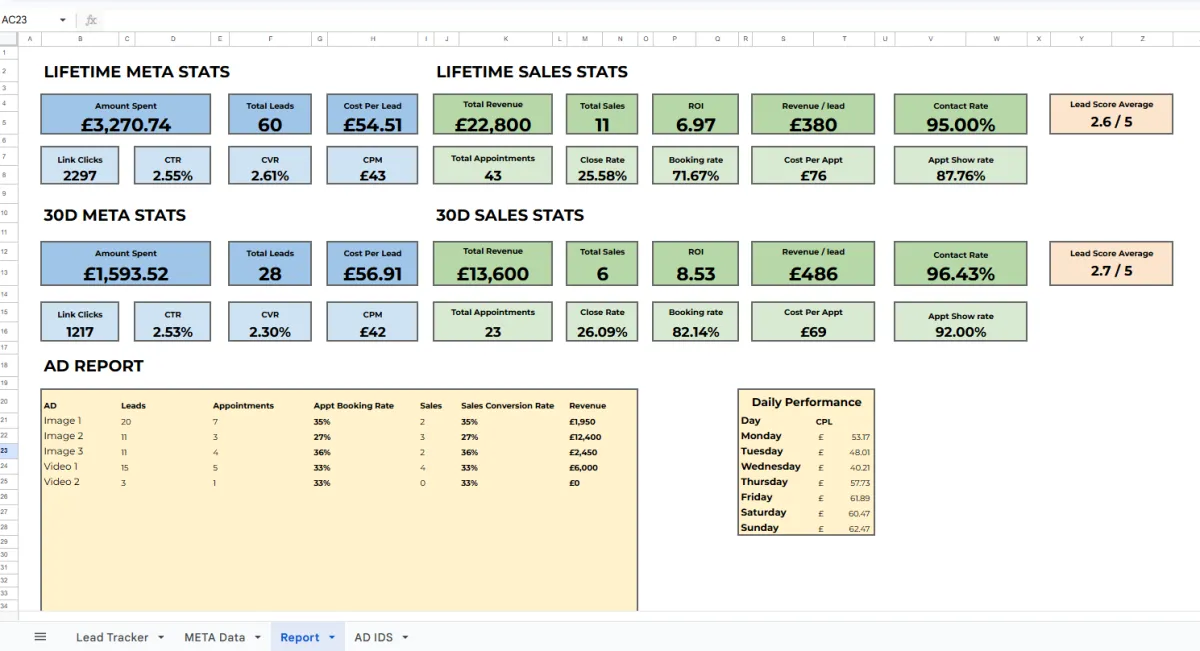1200x651 pixels.
Task: Open the Lead Tracker tab dropdown arrow
Action: pyautogui.click(x=161, y=638)
